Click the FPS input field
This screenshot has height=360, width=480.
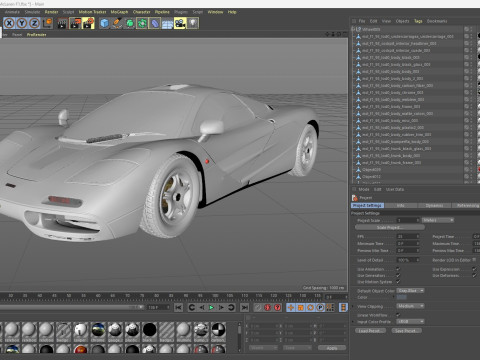click(407, 236)
